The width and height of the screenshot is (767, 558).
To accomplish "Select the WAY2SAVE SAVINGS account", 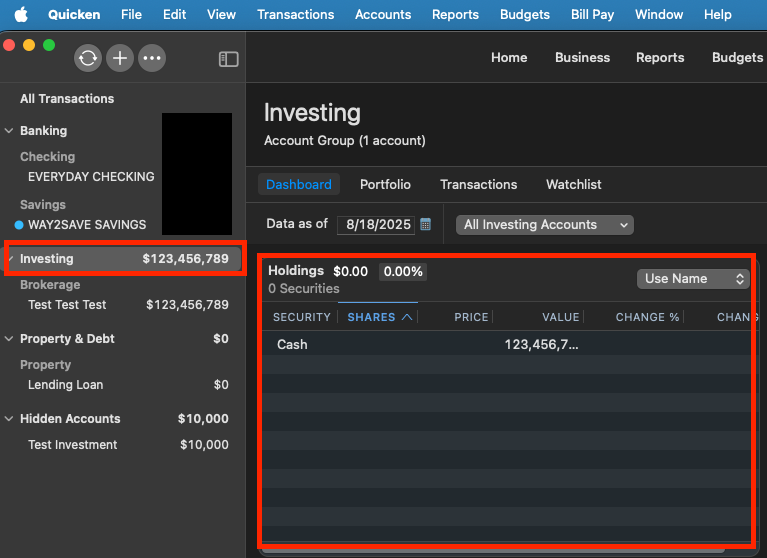I will pos(87,225).
